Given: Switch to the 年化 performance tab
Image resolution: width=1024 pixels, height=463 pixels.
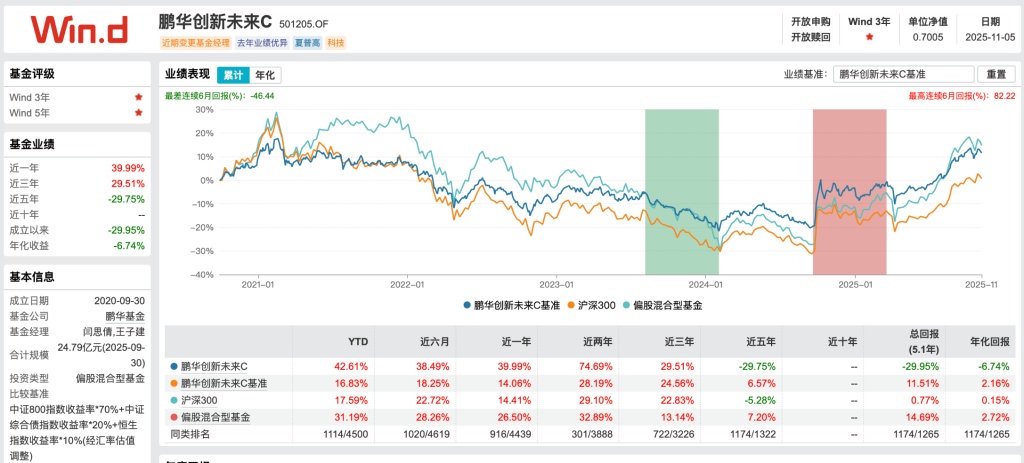Looking at the screenshot, I should coord(265,75).
